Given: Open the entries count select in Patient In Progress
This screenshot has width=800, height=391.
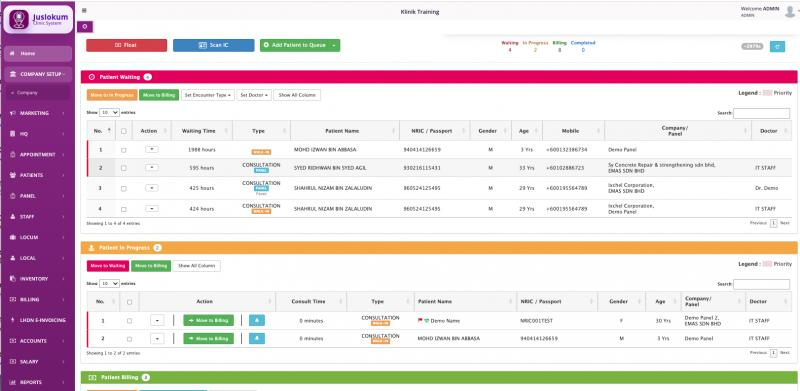Looking at the screenshot, I should [109, 283].
